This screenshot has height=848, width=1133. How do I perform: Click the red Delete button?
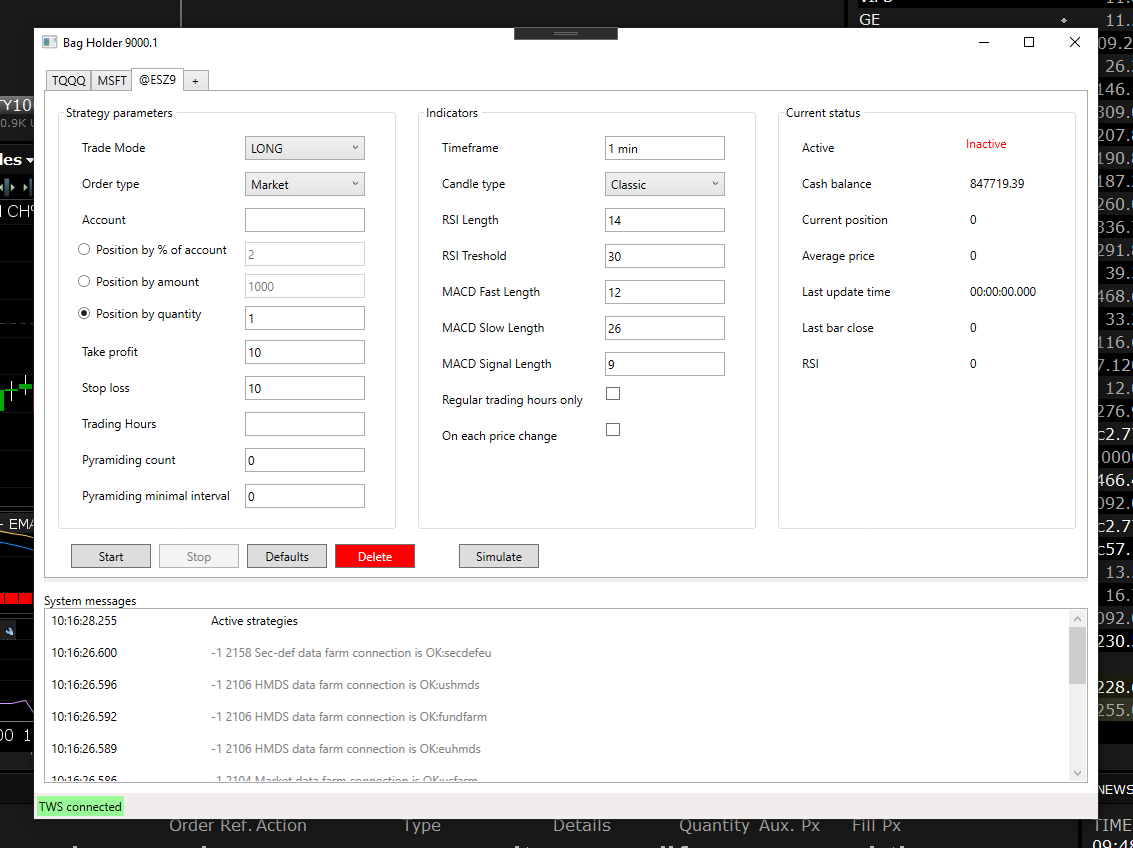(x=375, y=556)
